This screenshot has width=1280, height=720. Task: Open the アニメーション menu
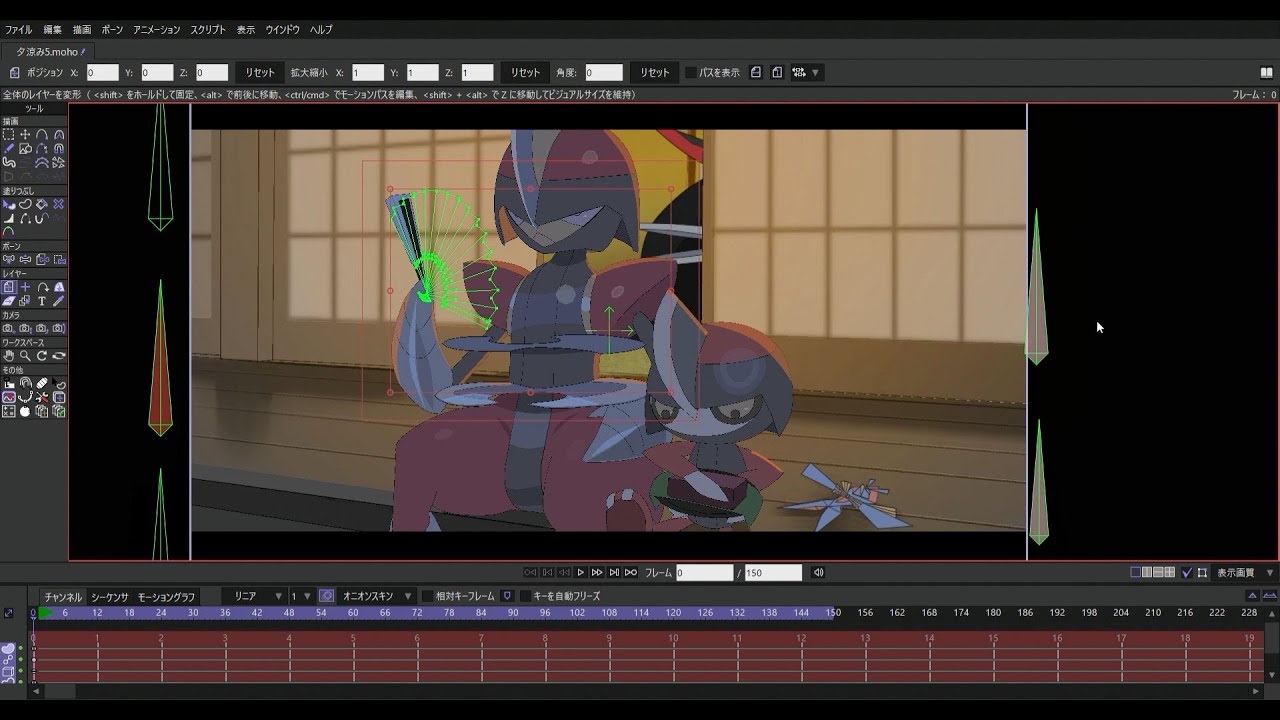tap(157, 30)
